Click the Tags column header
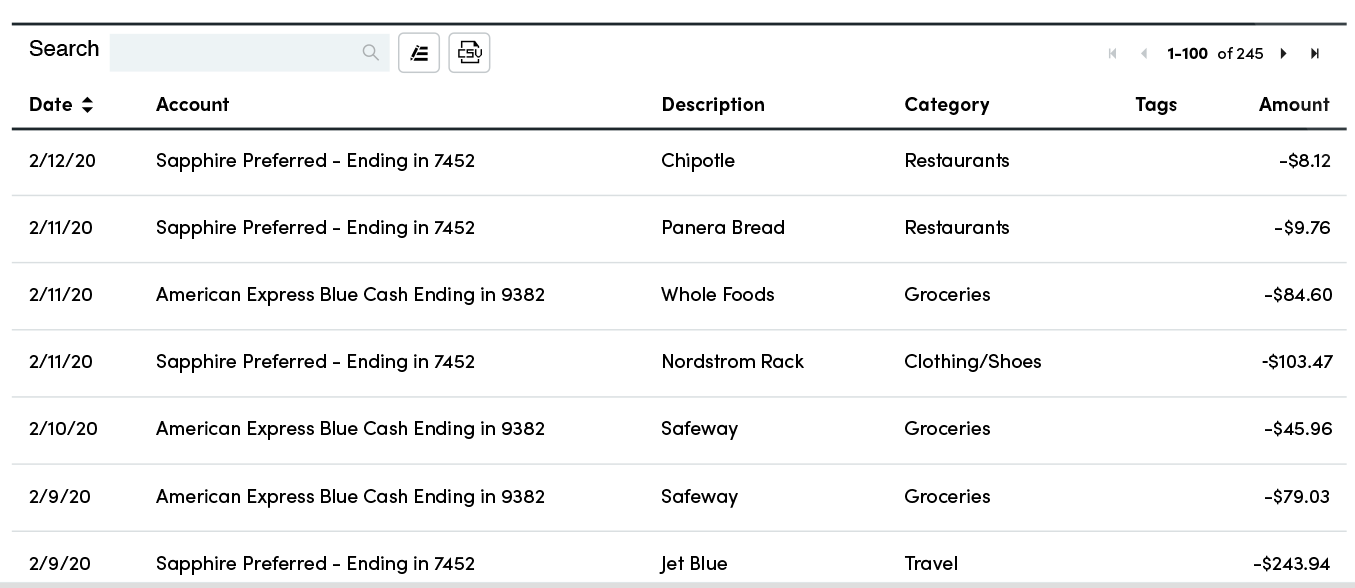Viewport: 1355px width, 588px height. click(1156, 105)
